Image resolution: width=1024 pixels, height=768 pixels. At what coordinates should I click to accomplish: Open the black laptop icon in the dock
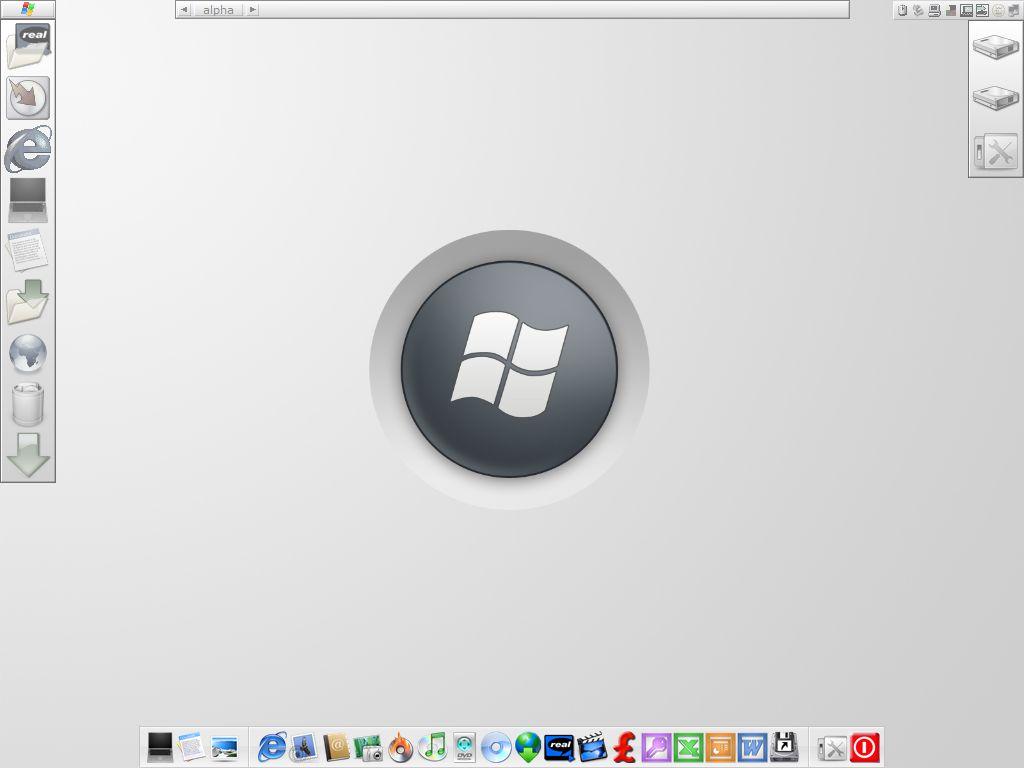click(x=159, y=747)
